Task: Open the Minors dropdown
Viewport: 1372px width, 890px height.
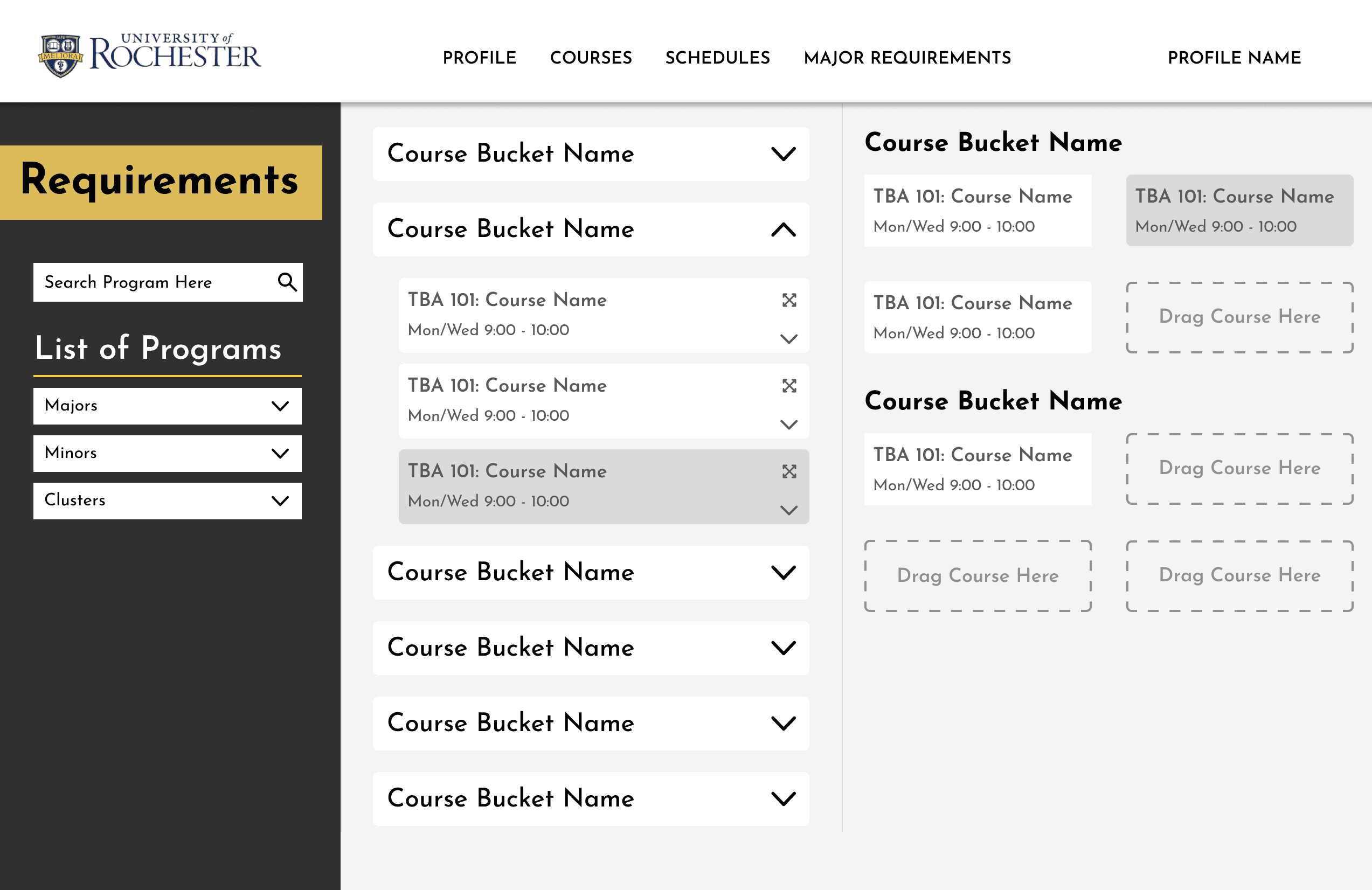Action: click(167, 453)
